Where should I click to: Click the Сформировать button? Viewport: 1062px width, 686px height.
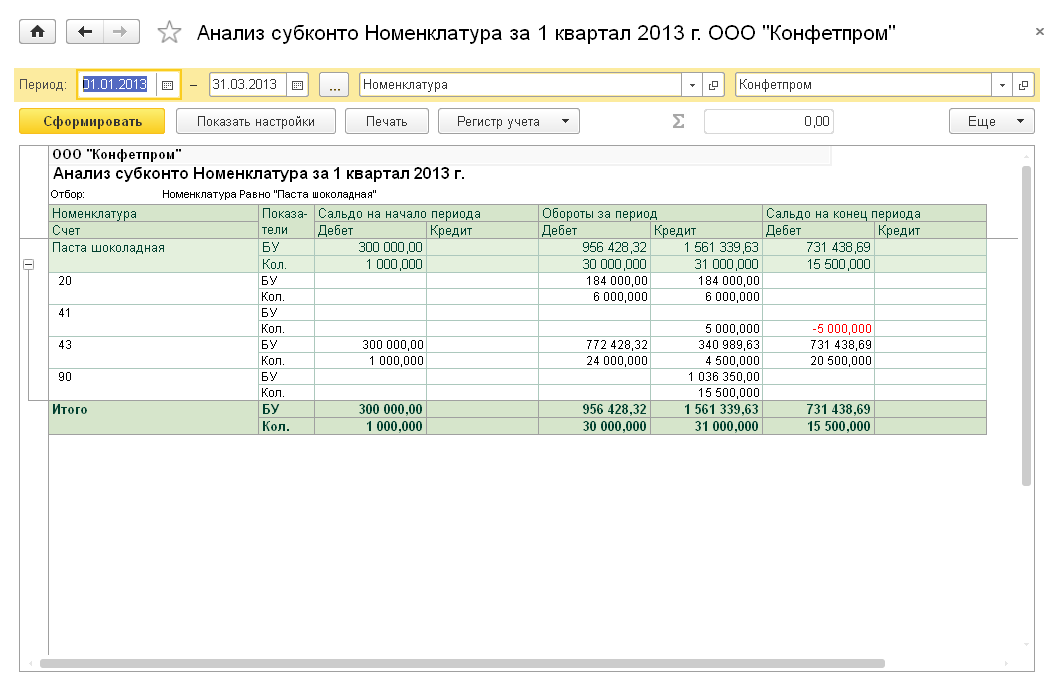point(92,121)
